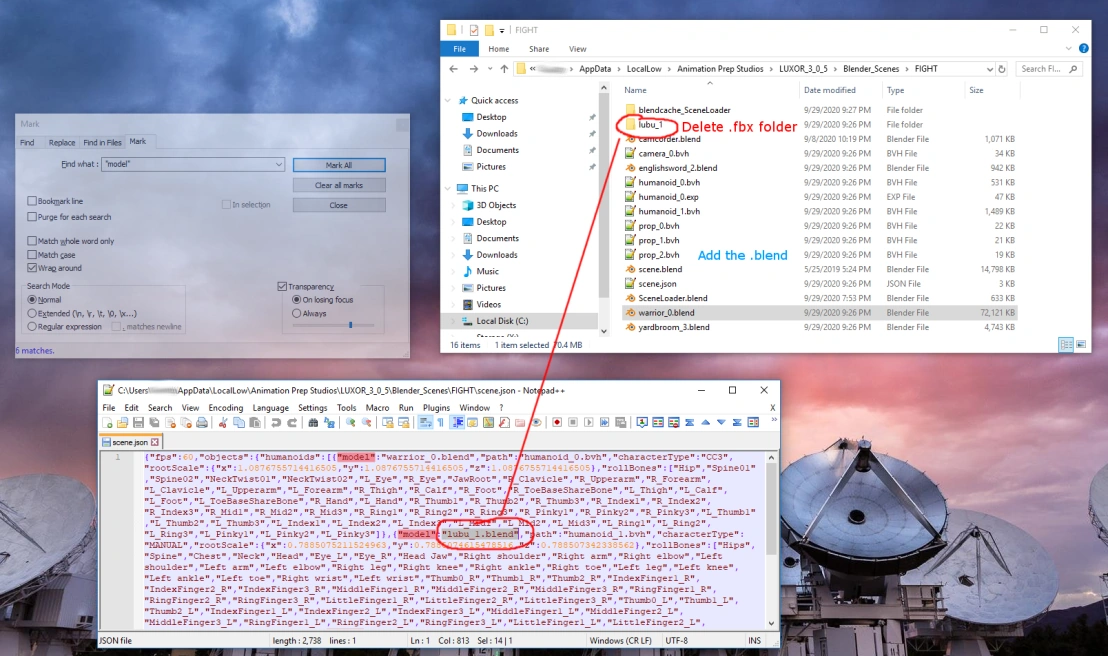This screenshot has width=1108, height=656.
Task: Click the Clear all marks button
Action: pos(339,185)
